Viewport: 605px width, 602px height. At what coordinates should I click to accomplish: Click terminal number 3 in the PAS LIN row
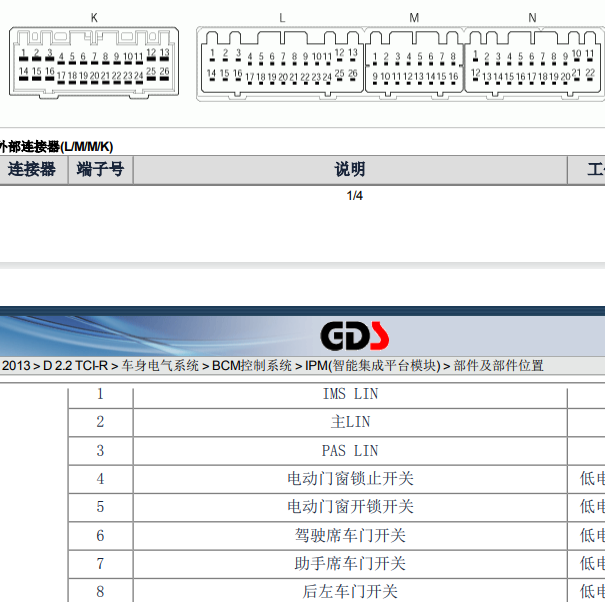100,451
